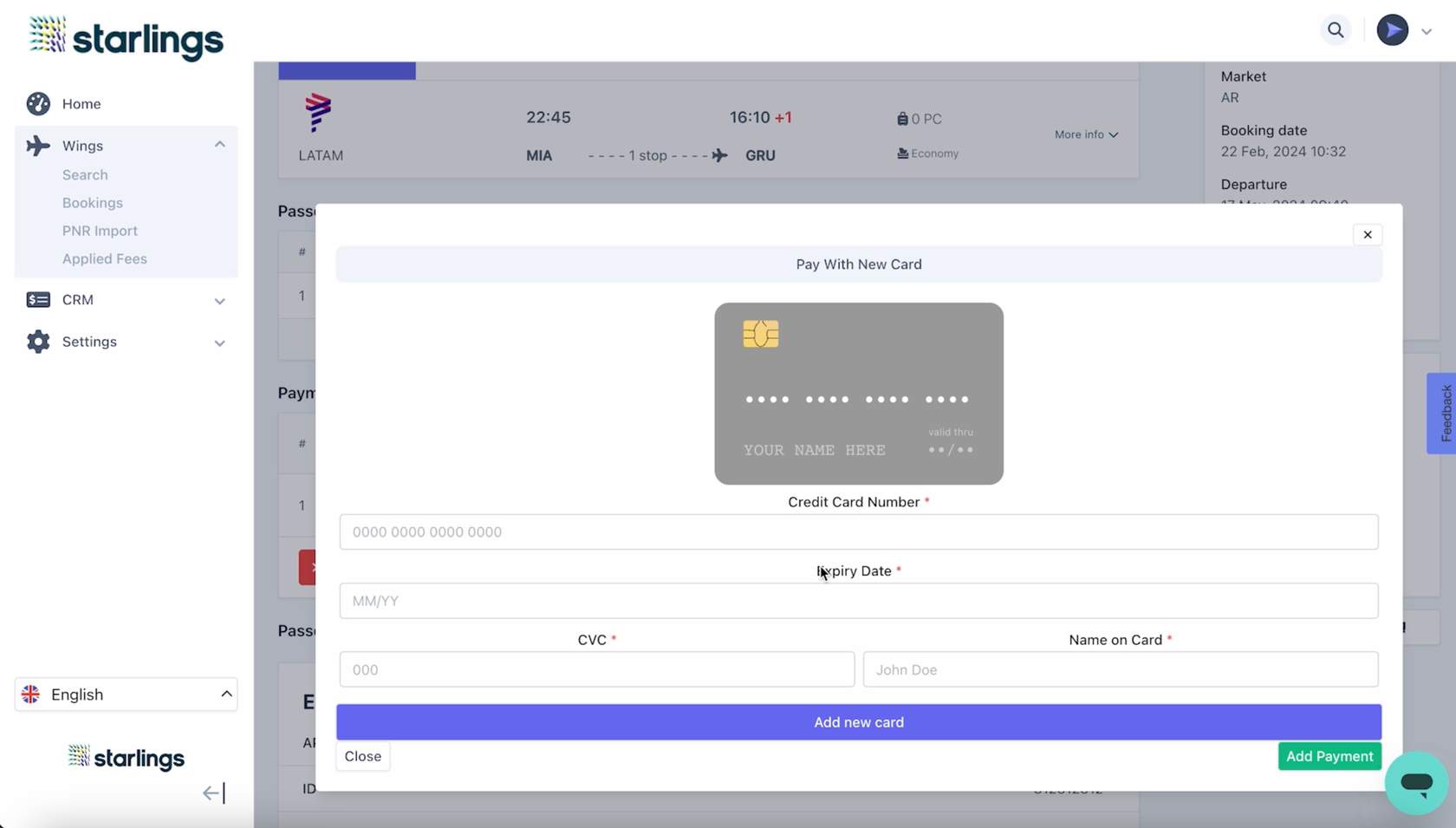1456x828 pixels.
Task: Go to PNR Import menu item
Action: pos(100,231)
